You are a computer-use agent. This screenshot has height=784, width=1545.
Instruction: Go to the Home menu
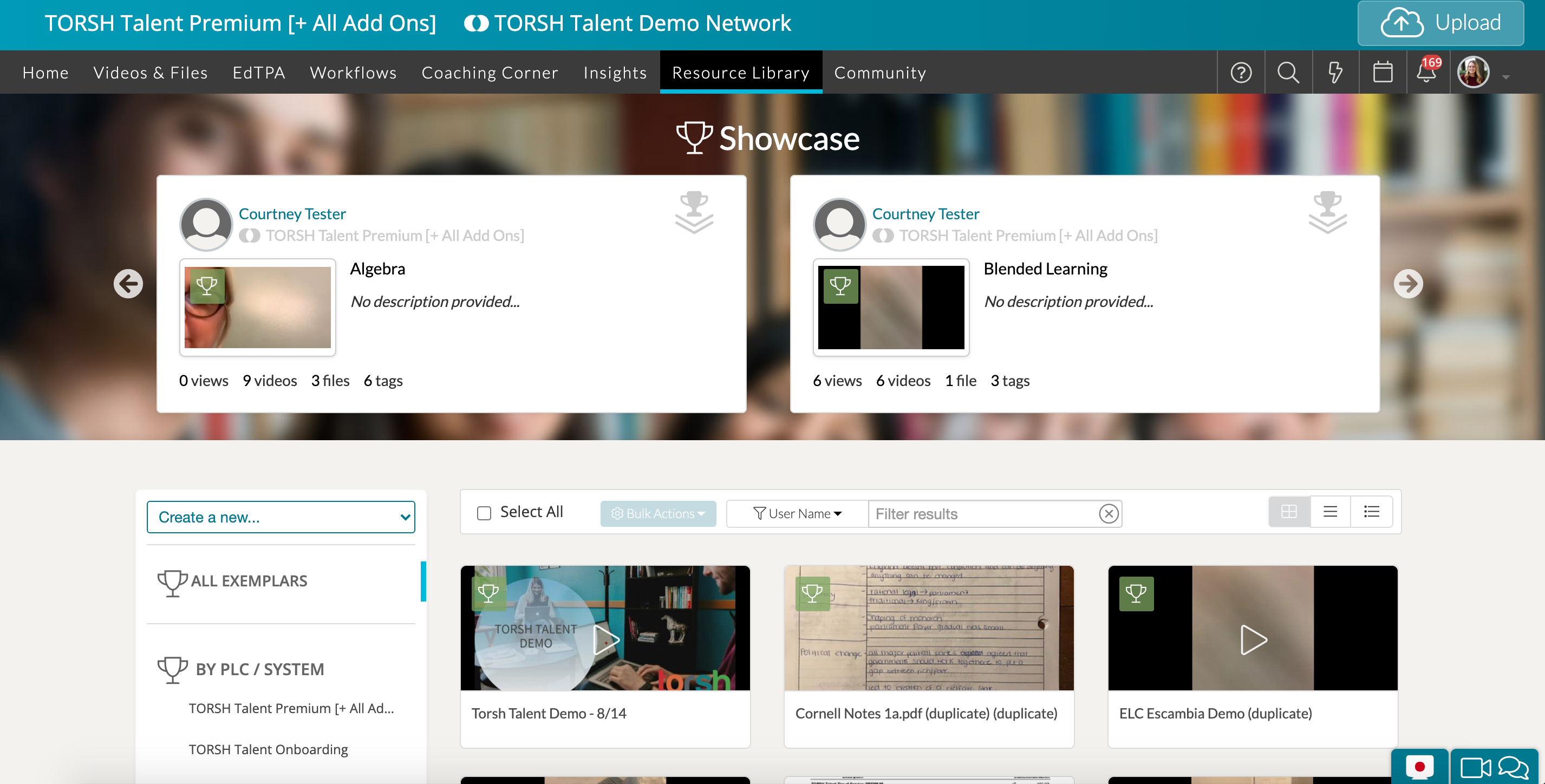[45, 73]
